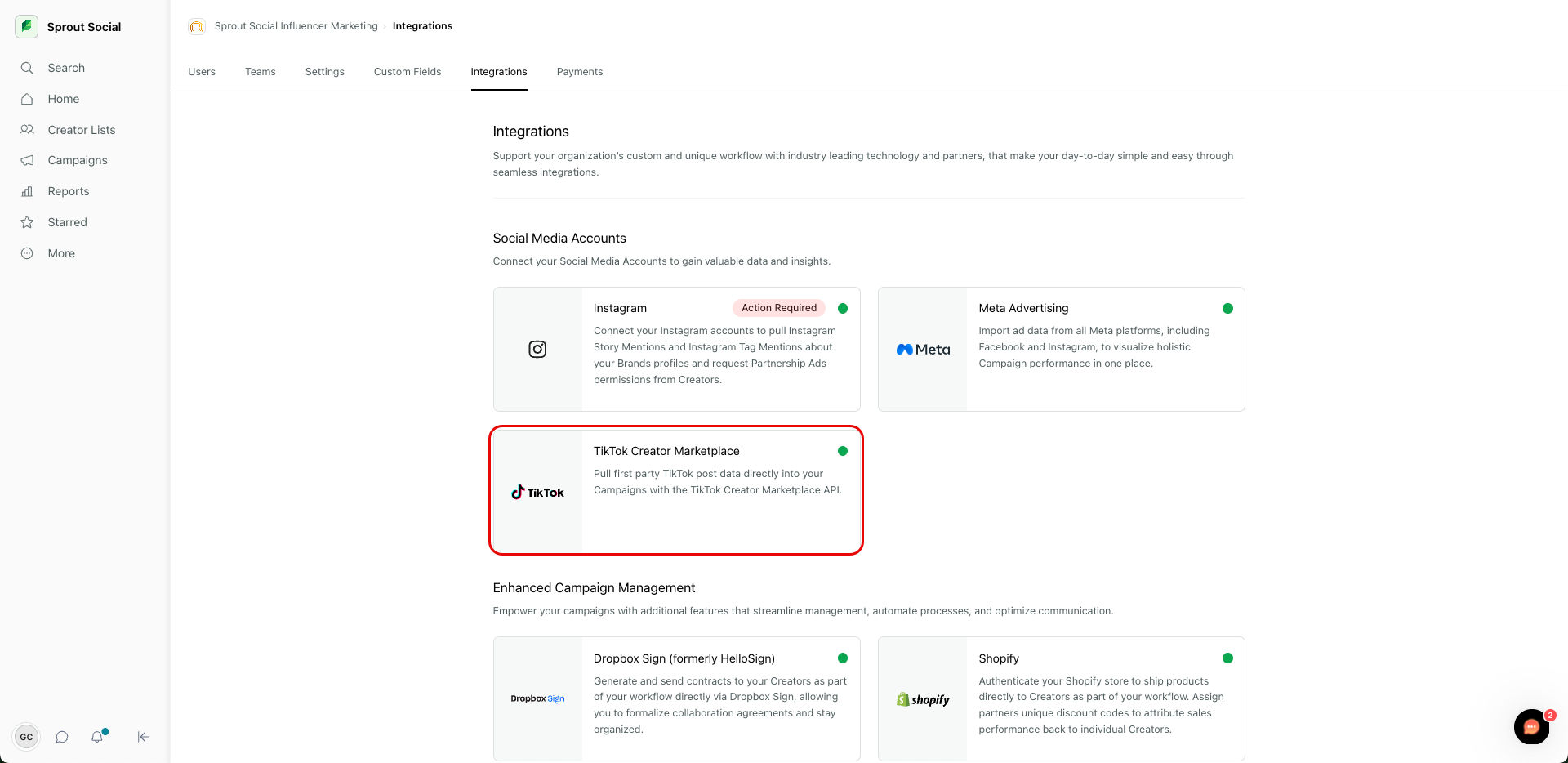Click the Action Required badge

coord(779,308)
